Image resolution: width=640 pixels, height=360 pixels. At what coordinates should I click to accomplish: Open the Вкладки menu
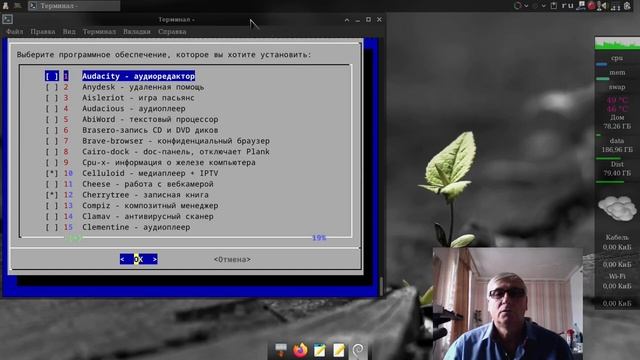tap(137, 31)
